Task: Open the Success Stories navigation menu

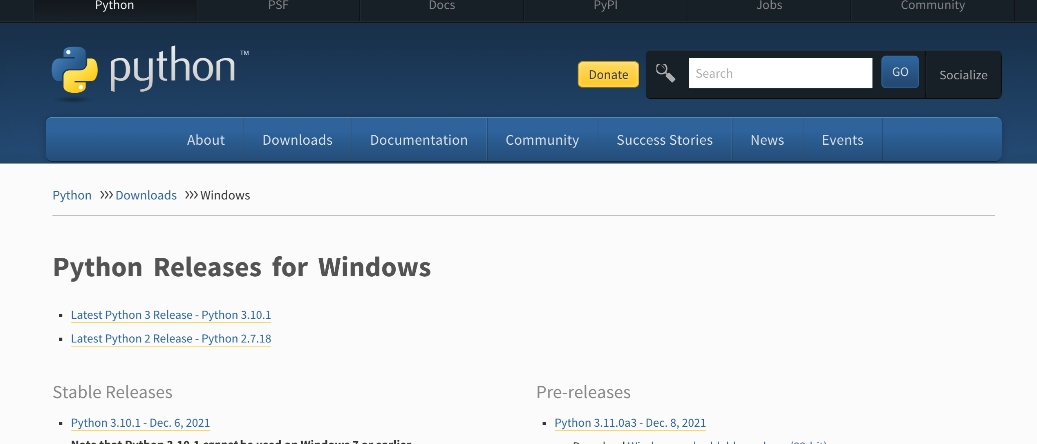Action: [665, 140]
